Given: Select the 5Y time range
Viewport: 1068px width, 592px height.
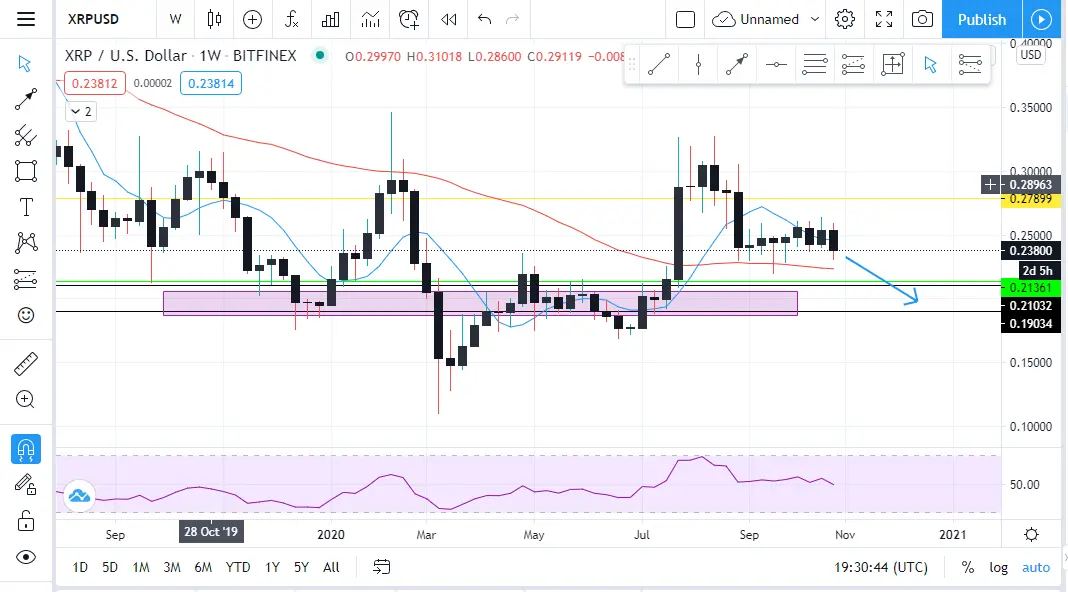Looking at the screenshot, I should (302, 567).
